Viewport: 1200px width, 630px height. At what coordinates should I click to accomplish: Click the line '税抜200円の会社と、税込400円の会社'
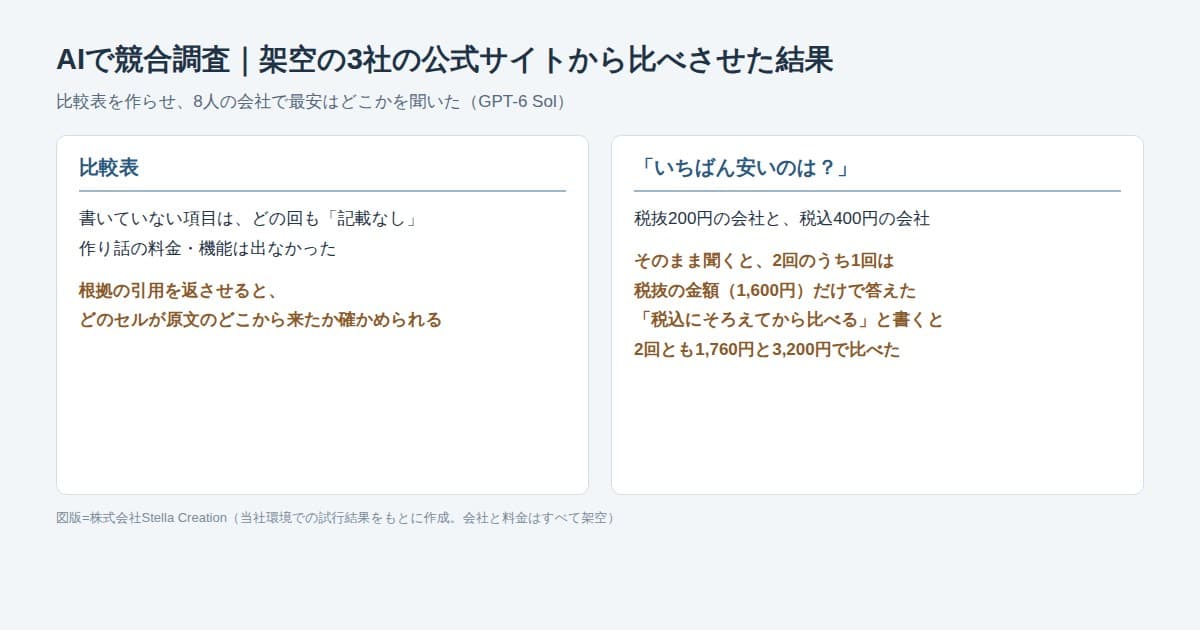point(782,218)
